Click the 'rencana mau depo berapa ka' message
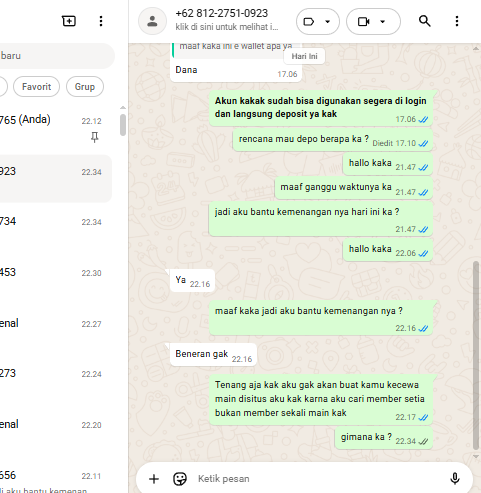 click(333, 140)
